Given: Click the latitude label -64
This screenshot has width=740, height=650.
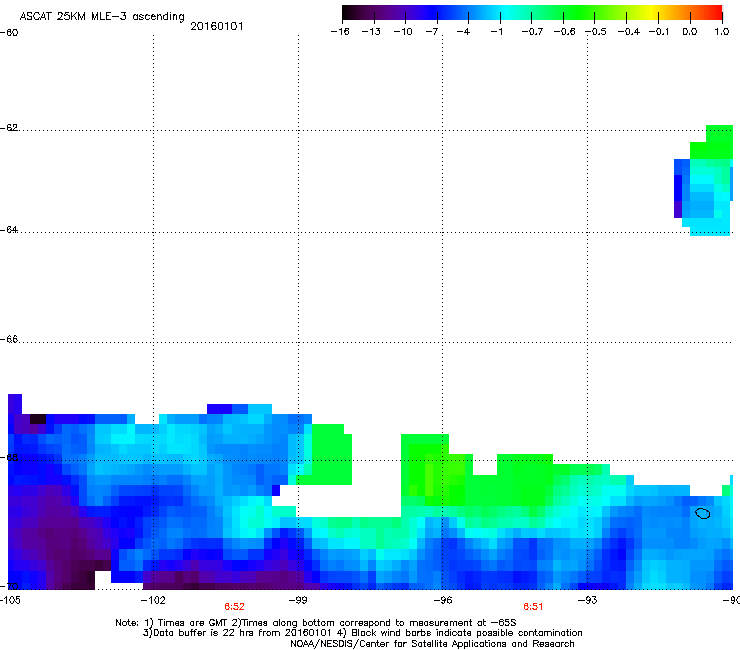Looking at the screenshot, I should pyautogui.click(x=9, y=230).
